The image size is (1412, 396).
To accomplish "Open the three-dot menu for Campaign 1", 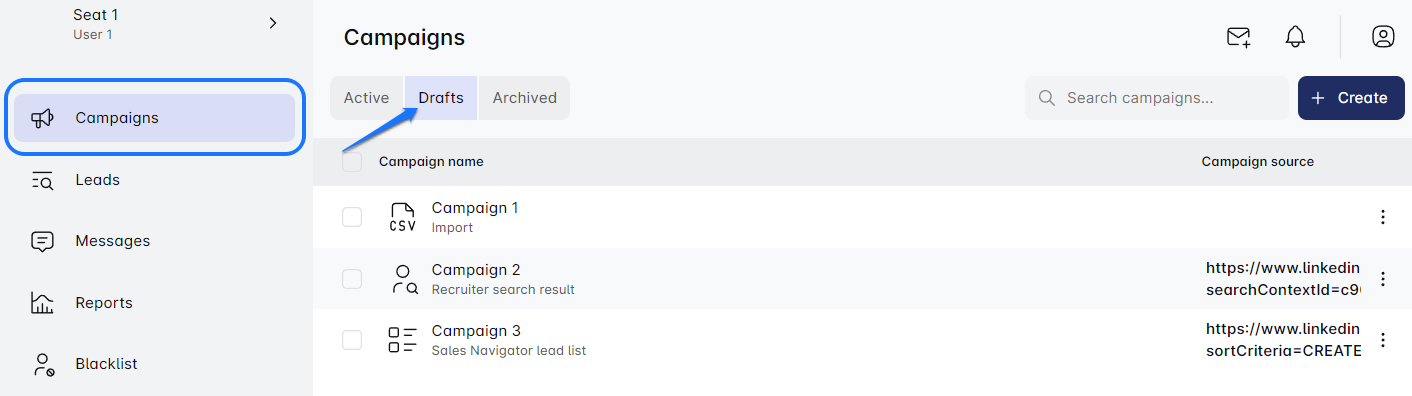I will 1383,217.
